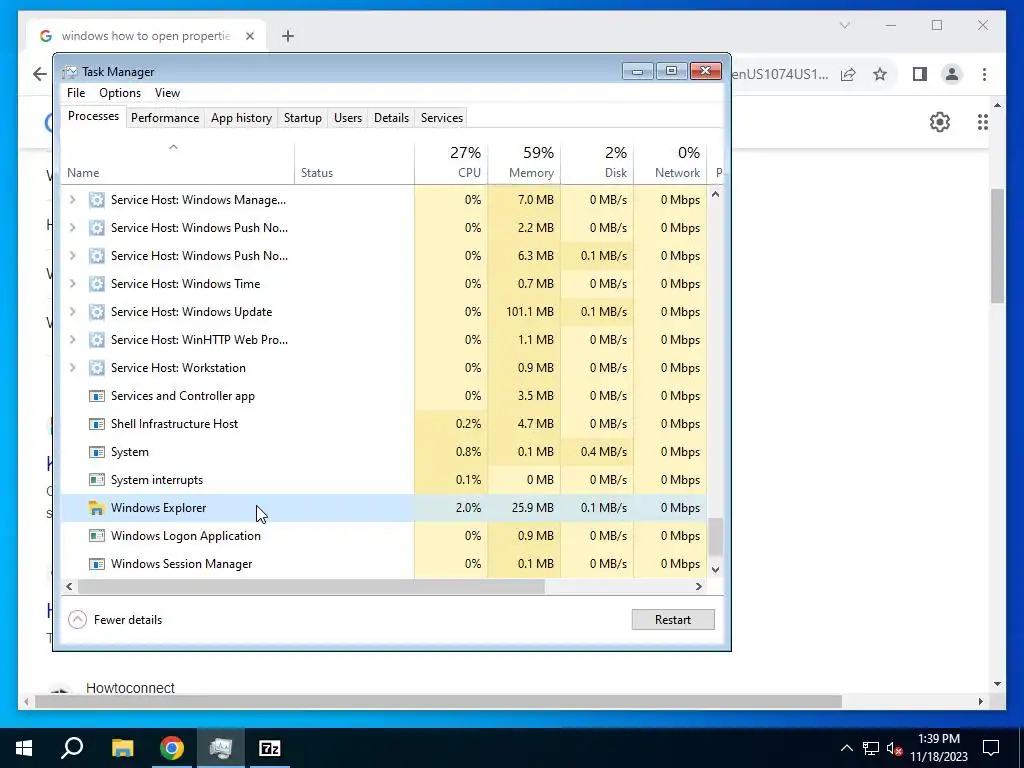Expand first Service Host: Windows Push No row

click(x=72, y=228)
